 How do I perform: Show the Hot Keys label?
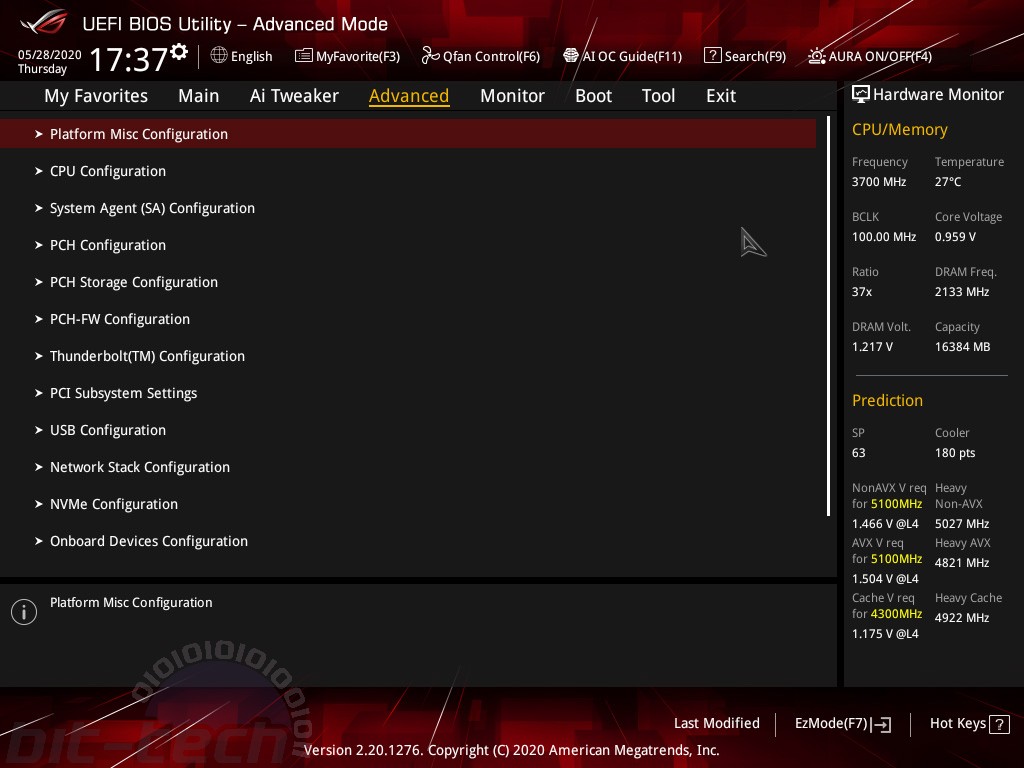point(957,724)
